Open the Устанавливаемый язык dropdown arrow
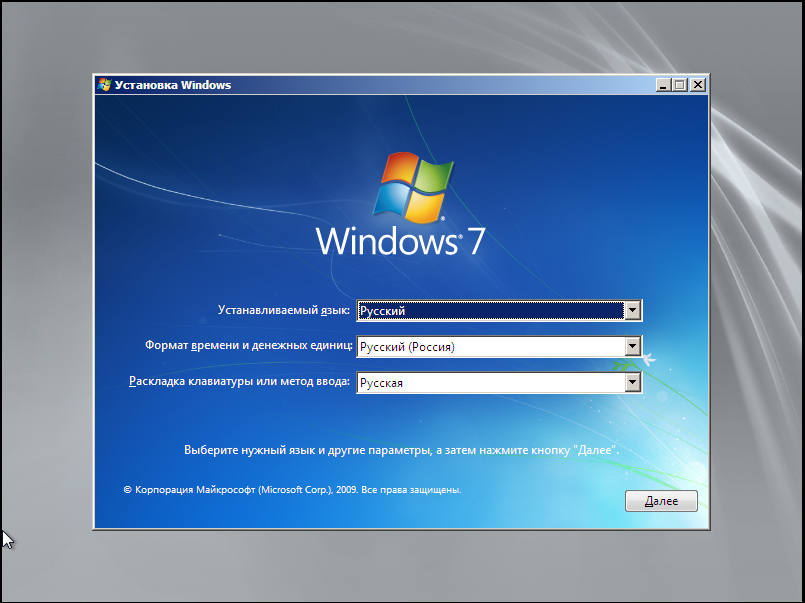This screenshot has height=603, width=805. coord(632,310)
